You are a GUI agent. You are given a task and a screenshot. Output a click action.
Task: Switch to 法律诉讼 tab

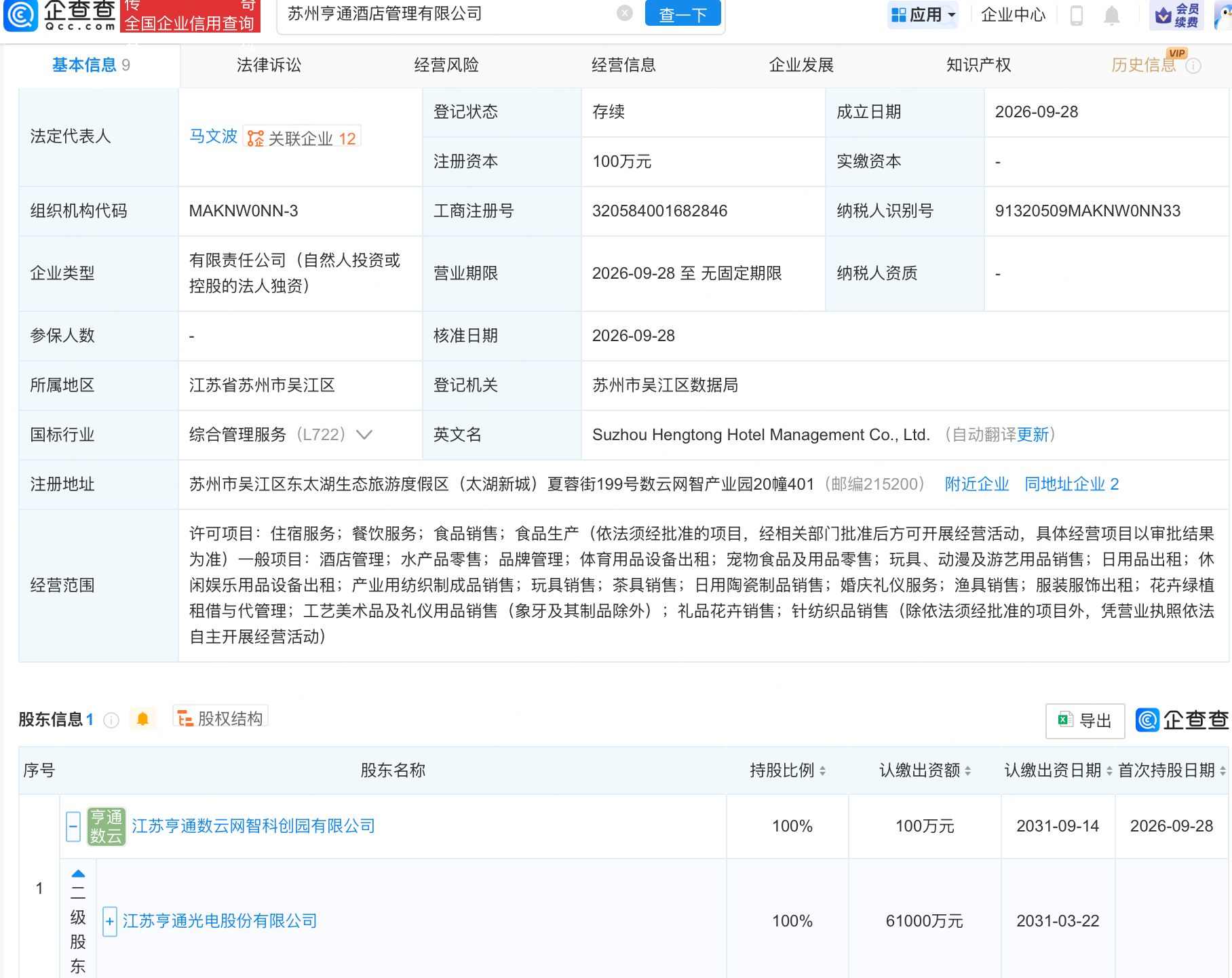click(x=269, y=65)
